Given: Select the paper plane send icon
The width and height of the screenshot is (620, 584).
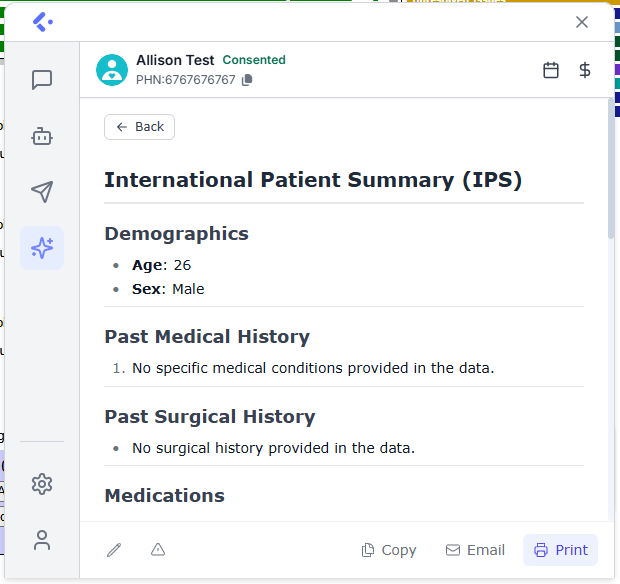Looking at the screenshot, I should pos(42,192).
